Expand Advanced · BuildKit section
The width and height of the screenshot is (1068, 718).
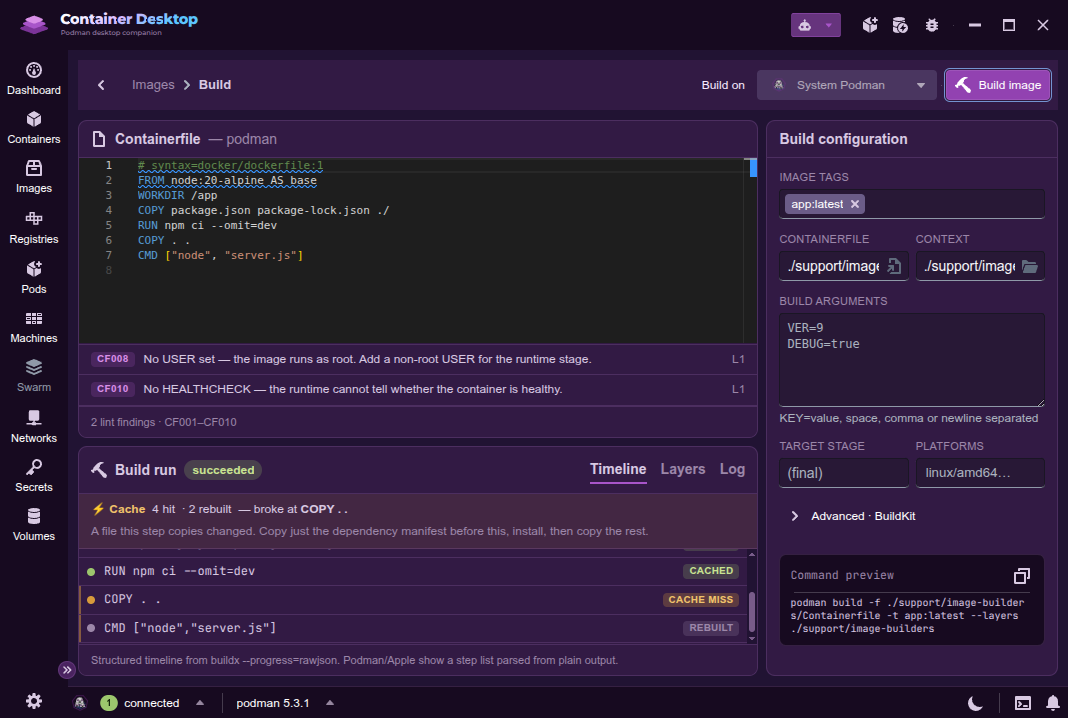pyautogui.click(x=853, y=516)
